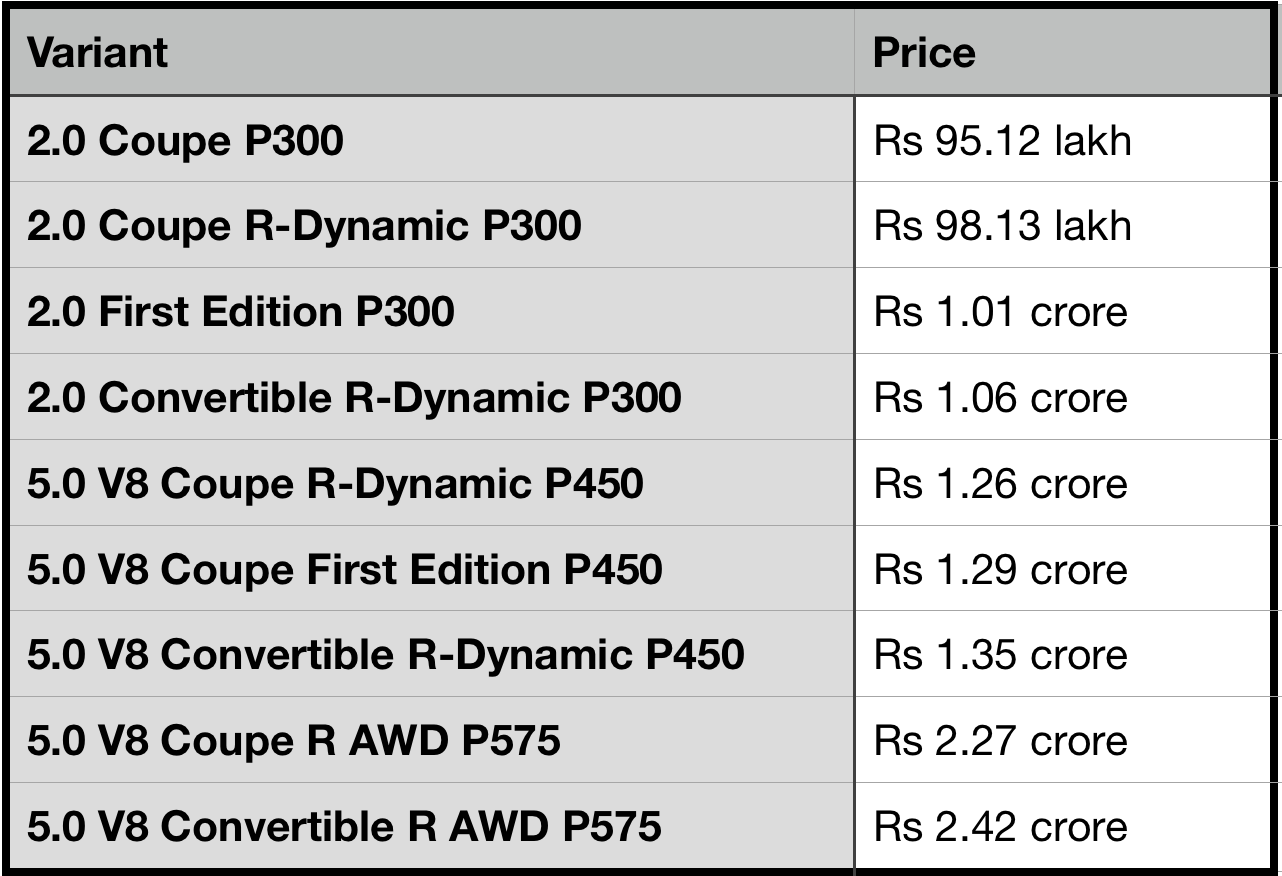Select the 5.0 V8 Coupe R AWD P575 cell
Screen dimensions: 1282x876
294,741
